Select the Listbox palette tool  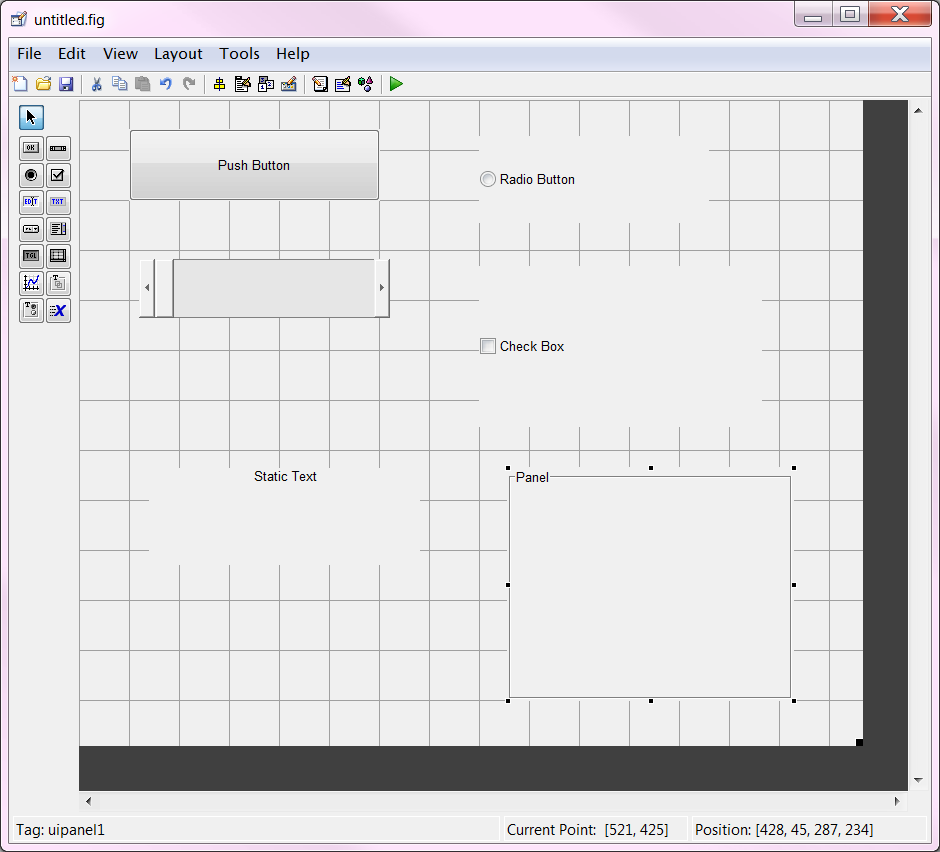pos(58,229)
